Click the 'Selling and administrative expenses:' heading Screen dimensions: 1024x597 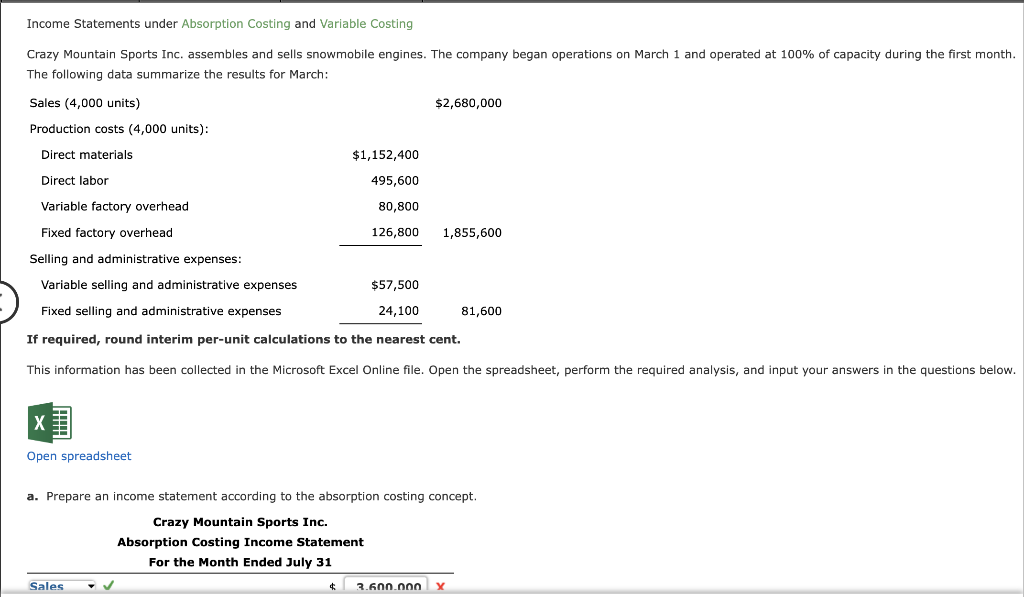(135, 259)
